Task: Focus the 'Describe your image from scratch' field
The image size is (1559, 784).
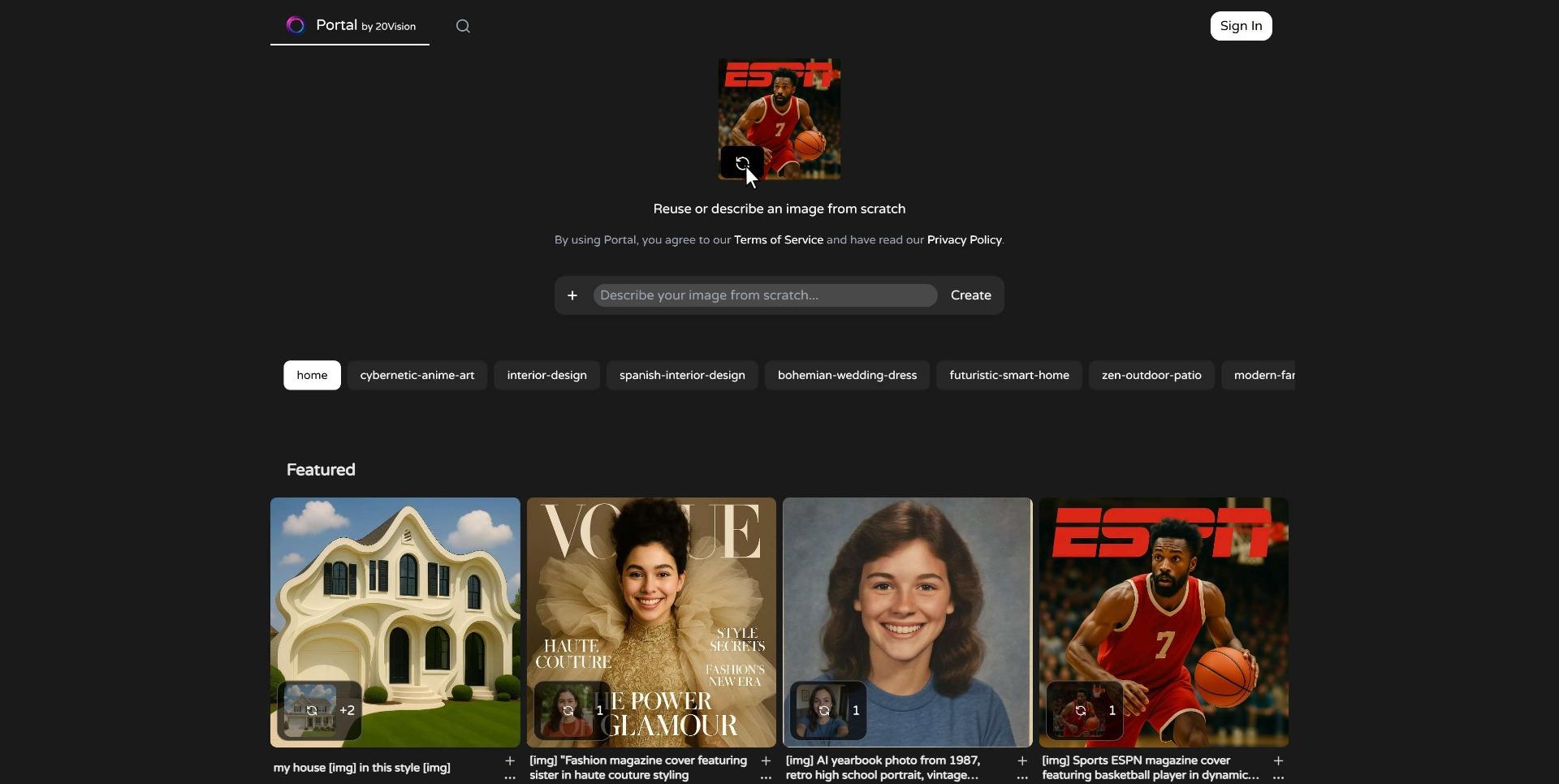Action: [x=765, y=295]
